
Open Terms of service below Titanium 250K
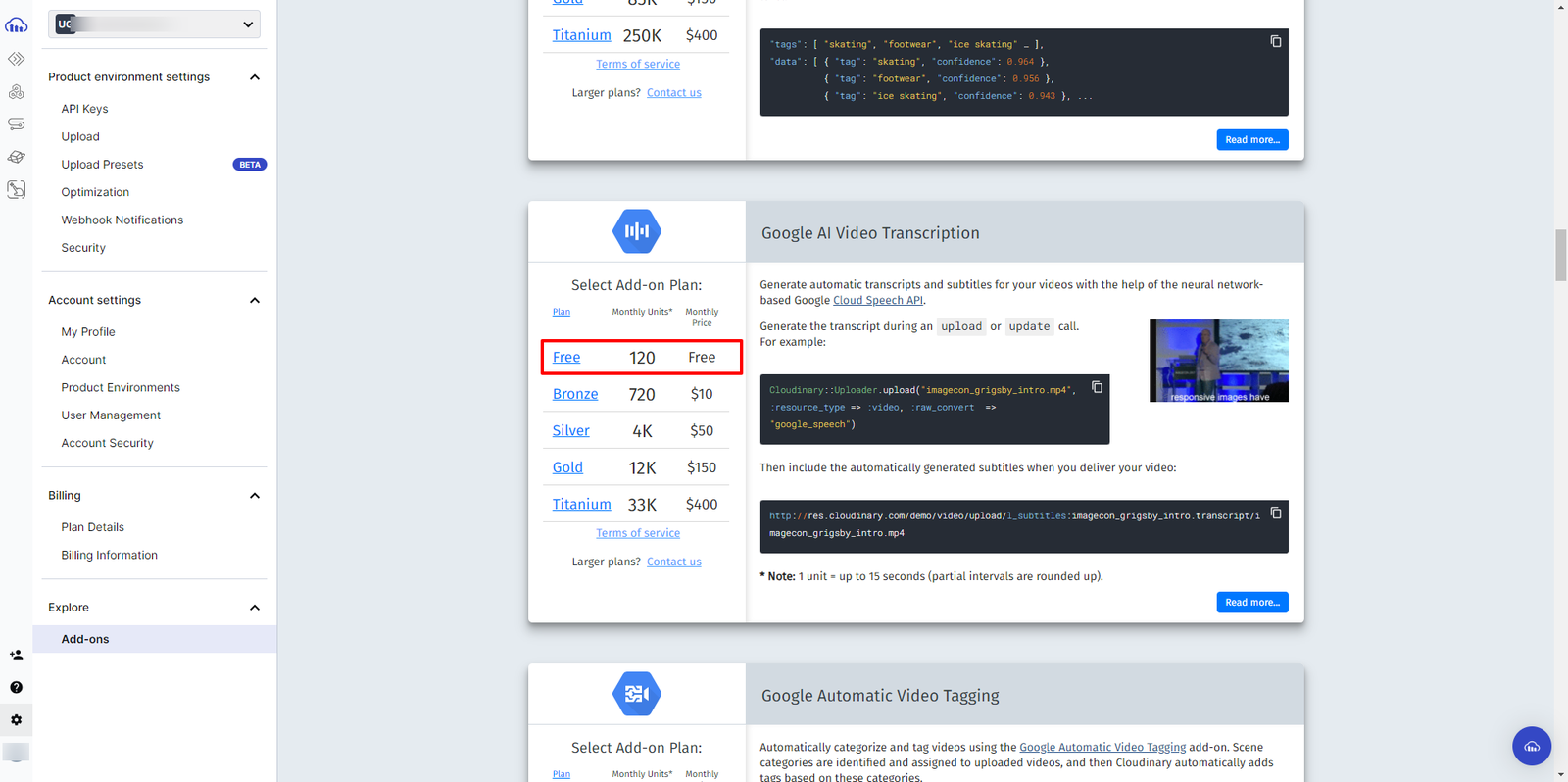pyautogui.click(x=638, y=64)
